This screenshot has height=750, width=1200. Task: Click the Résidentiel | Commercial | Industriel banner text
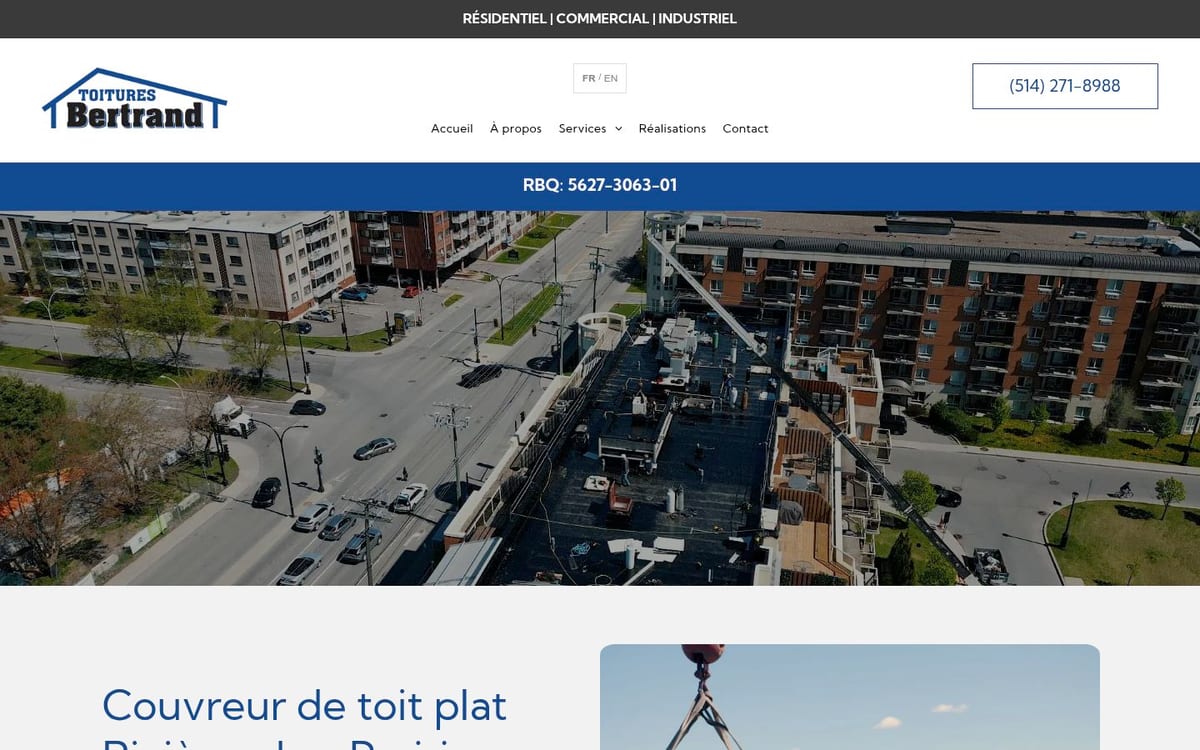600,18
